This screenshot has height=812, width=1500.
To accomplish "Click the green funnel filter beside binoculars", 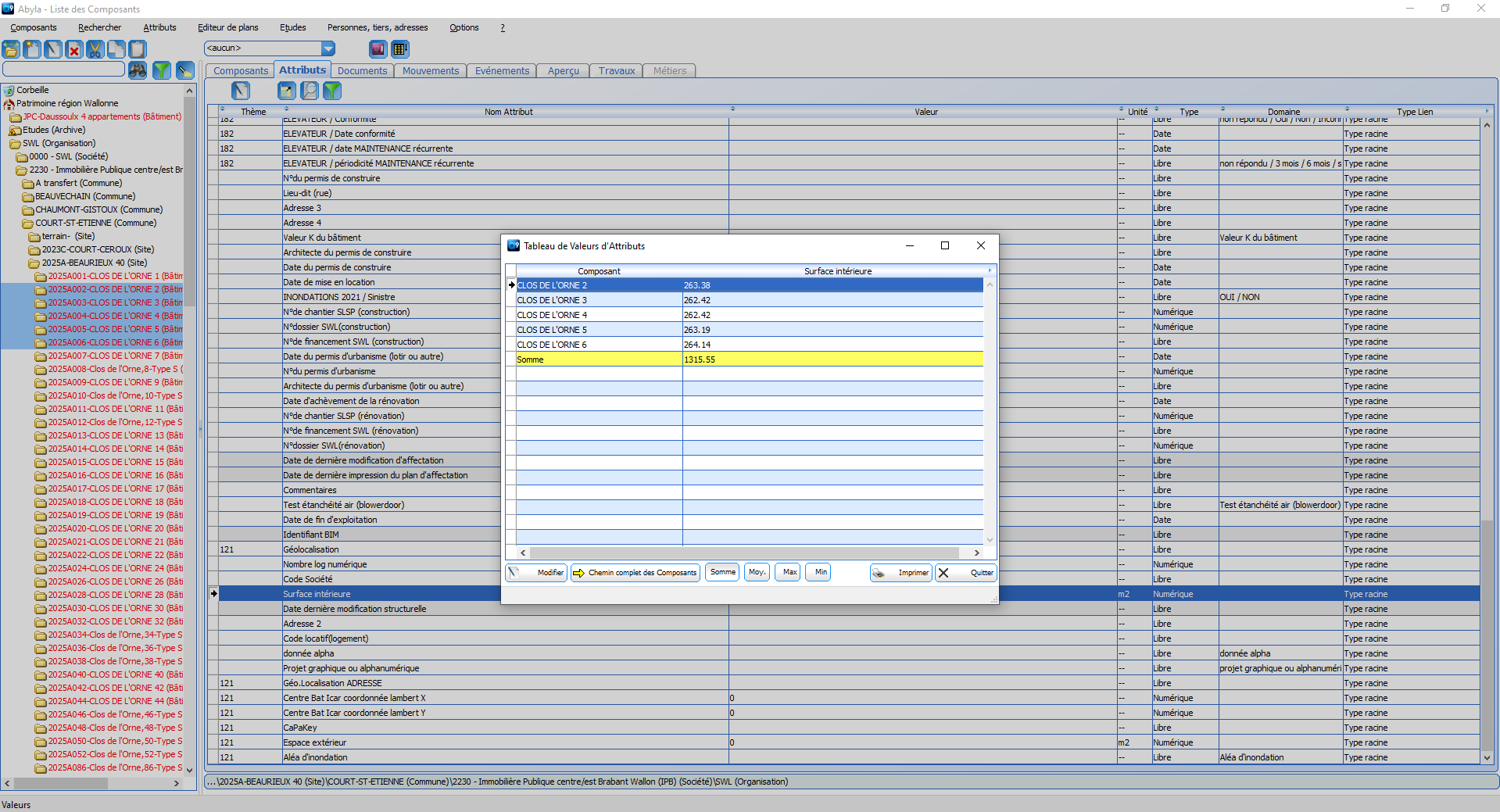I will (161, 70).
